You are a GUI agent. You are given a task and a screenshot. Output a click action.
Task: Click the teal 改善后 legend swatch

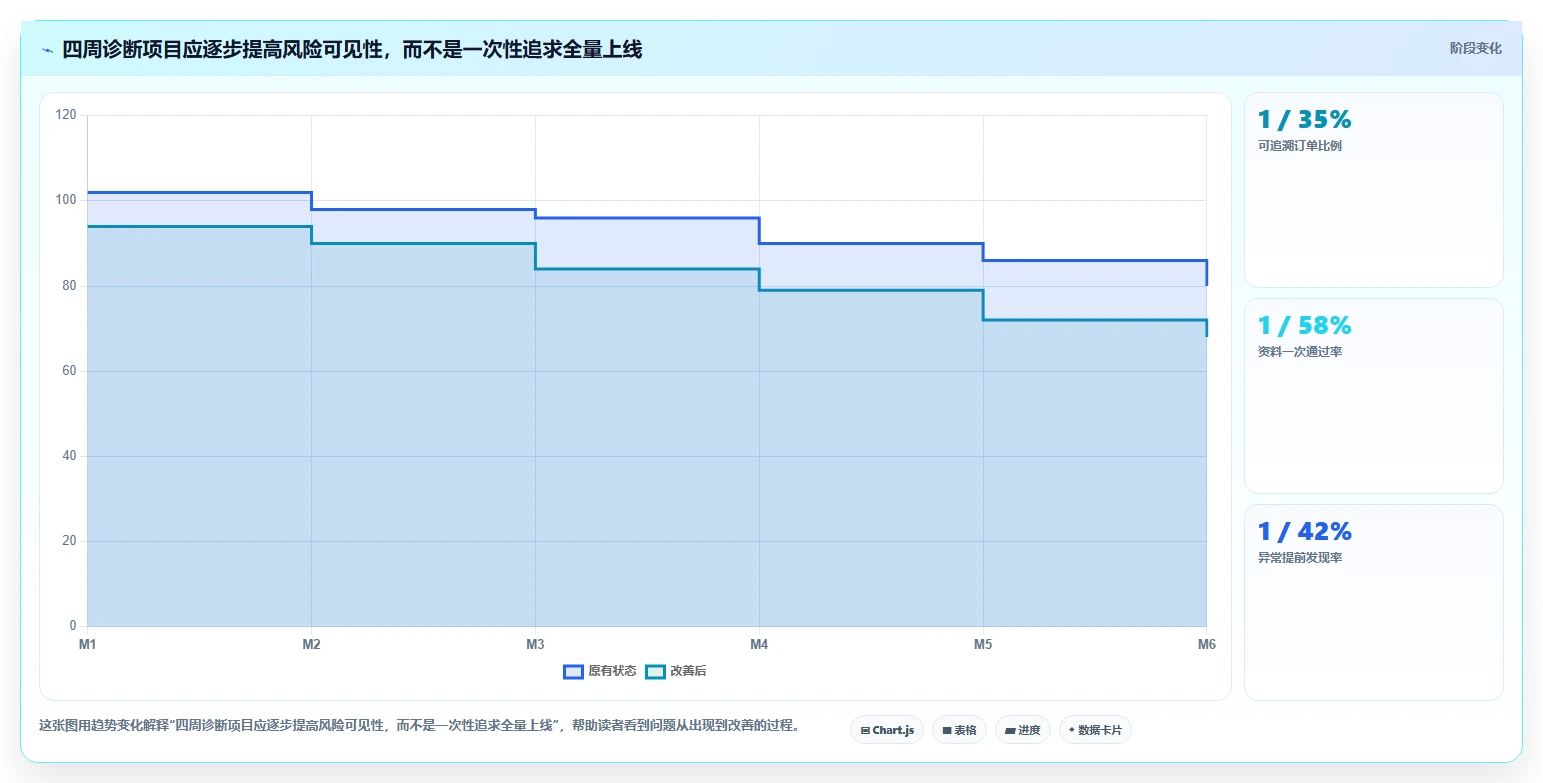point(655,671)
